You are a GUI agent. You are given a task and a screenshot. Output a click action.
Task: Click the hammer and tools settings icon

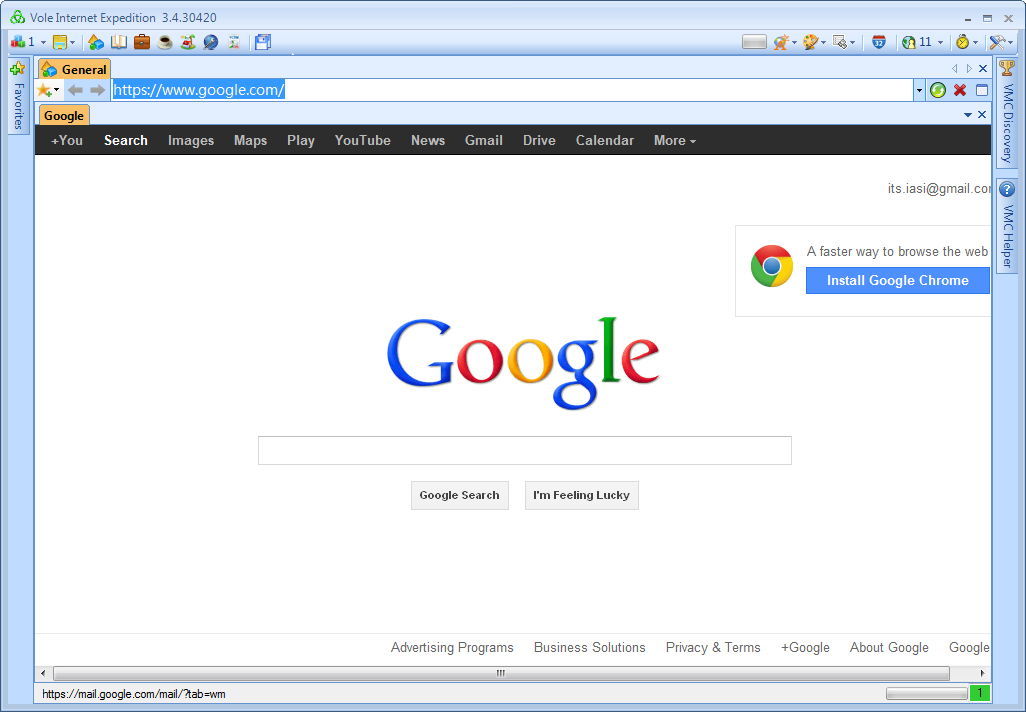(997, 42)
